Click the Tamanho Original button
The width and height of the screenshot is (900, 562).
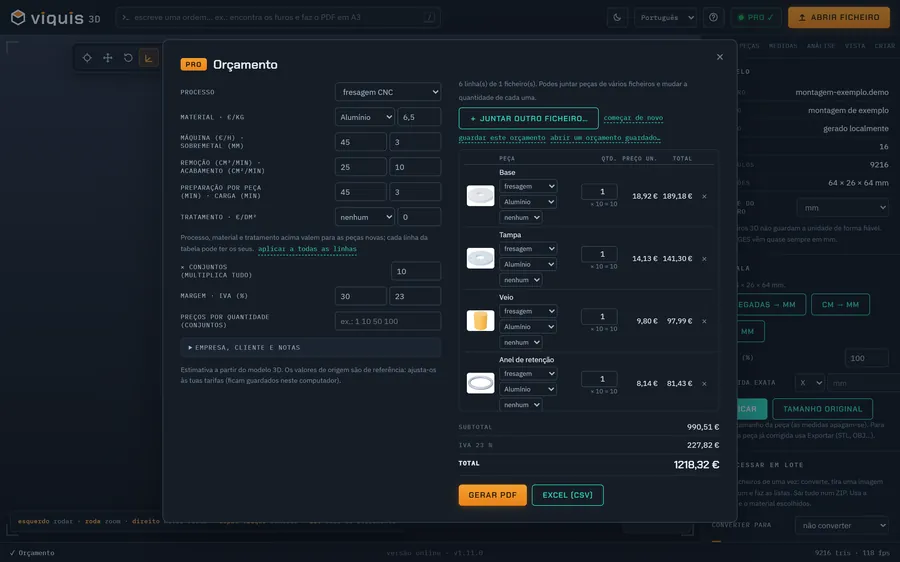pyautogui.click(x=823, y=409)
